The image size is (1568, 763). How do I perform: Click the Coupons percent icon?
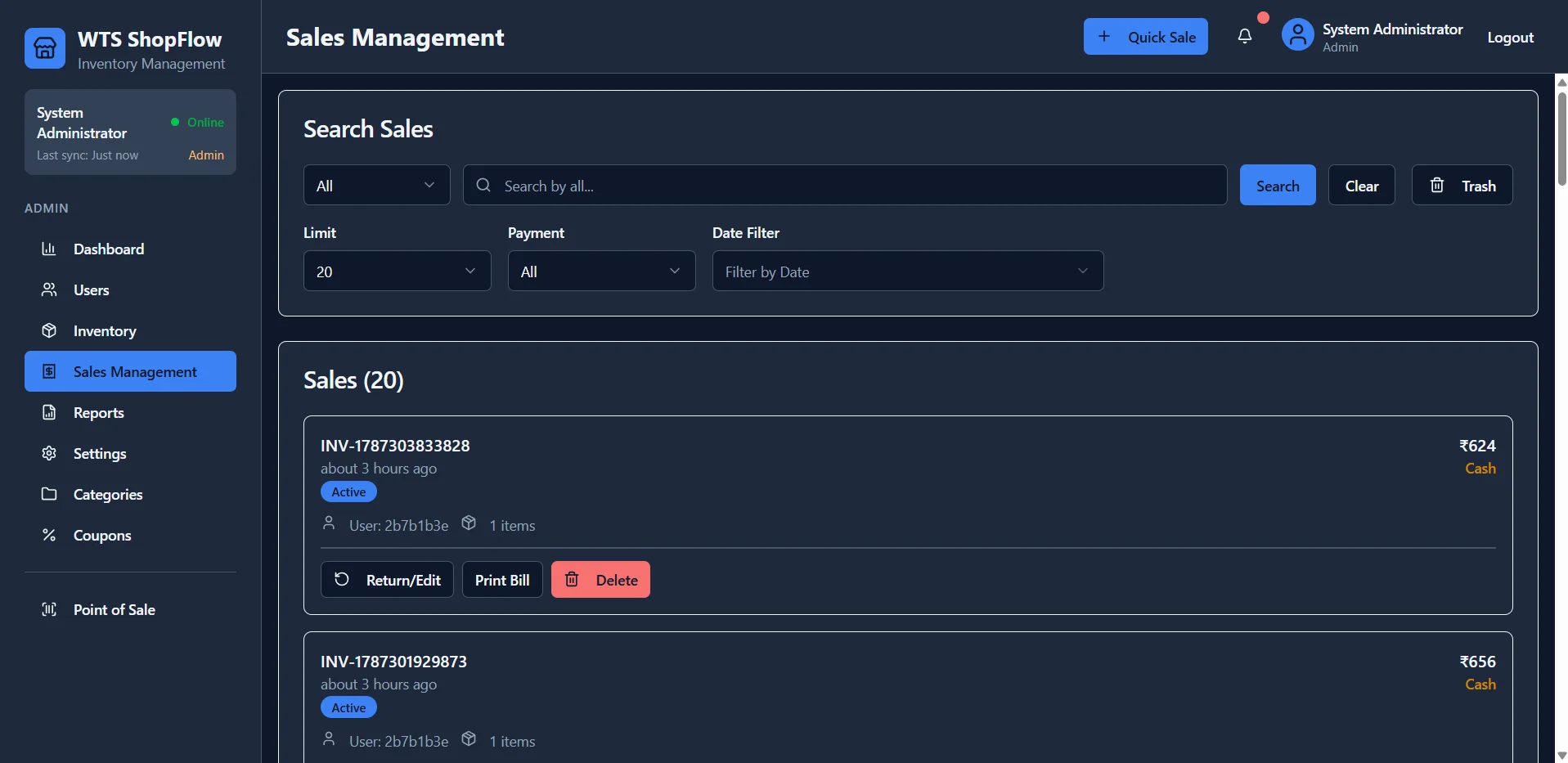49,535
